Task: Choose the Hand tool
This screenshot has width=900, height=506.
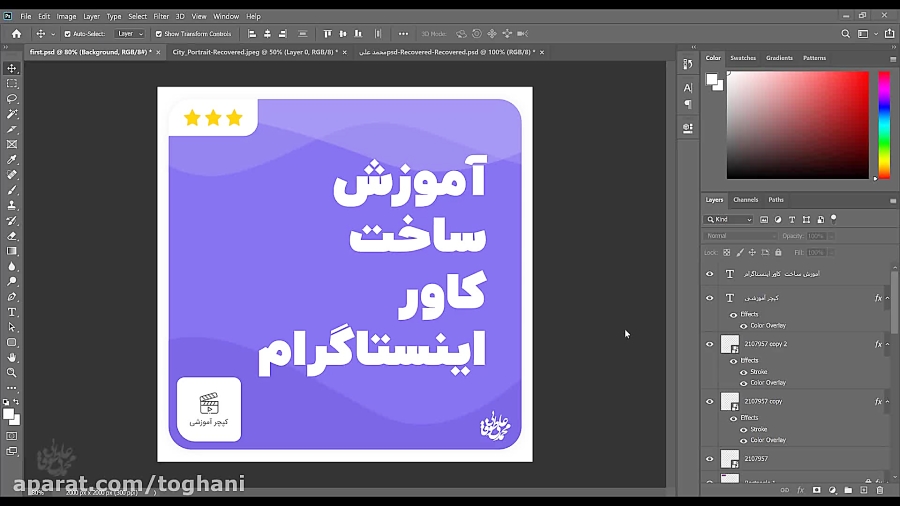Action: tap(12, 357)
